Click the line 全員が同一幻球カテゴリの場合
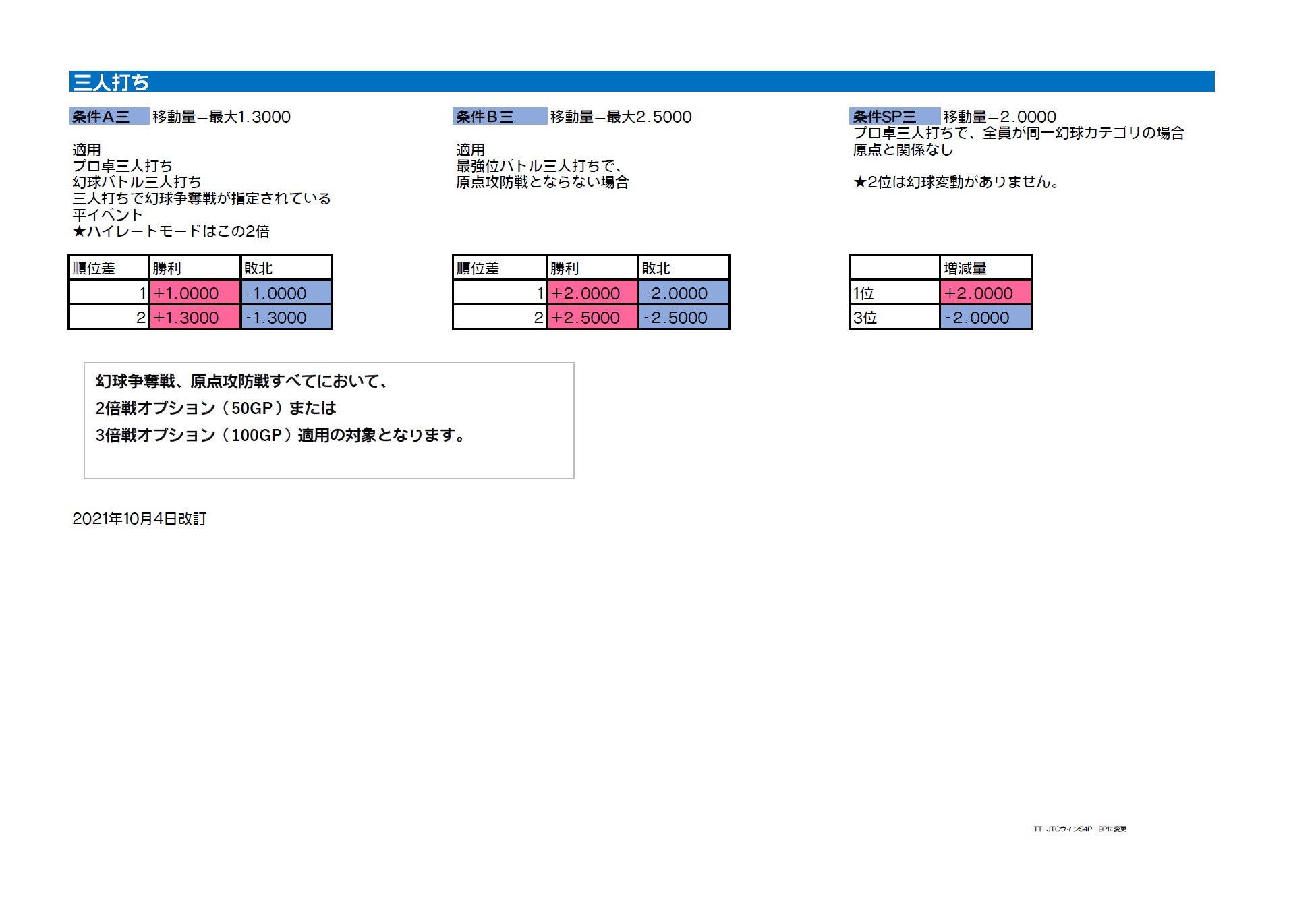1316x911 pixels. [x=1083, y=133]
